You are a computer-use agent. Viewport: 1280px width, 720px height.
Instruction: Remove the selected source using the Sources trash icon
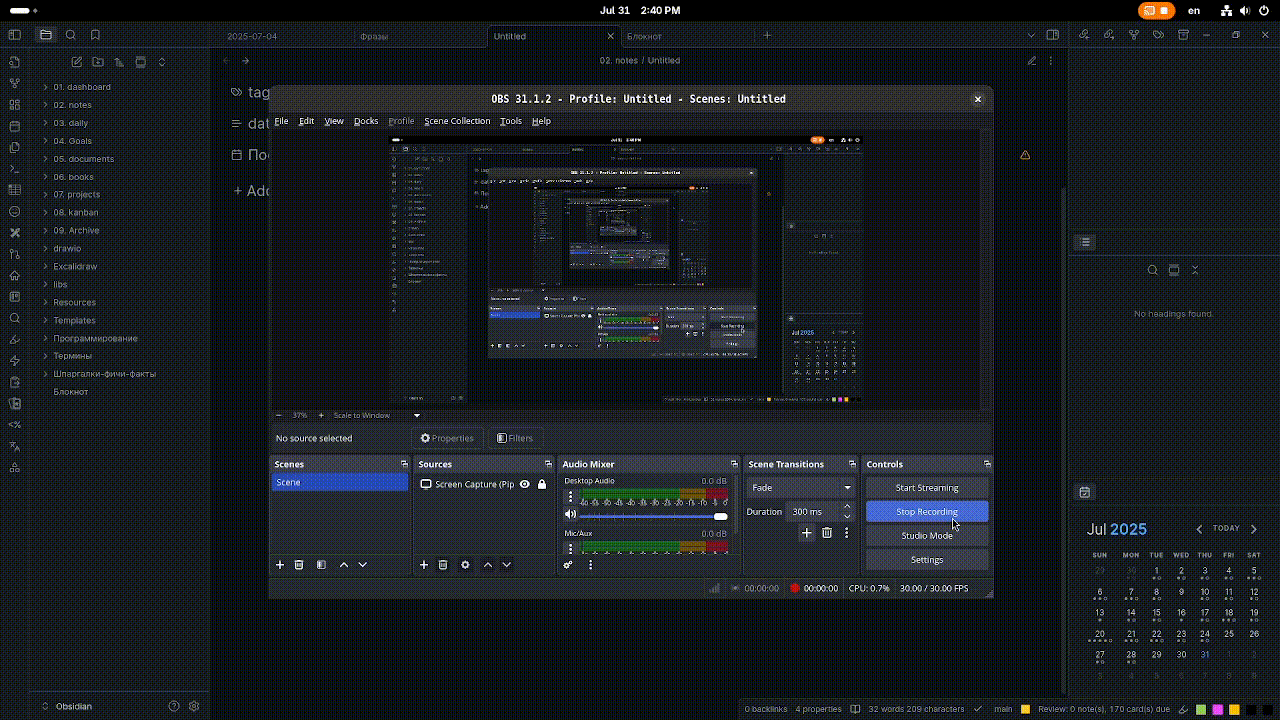[443, 565]
